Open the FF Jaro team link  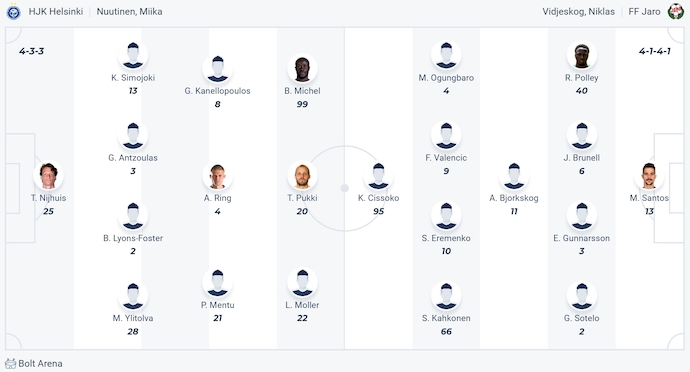[x=644, y=11]
